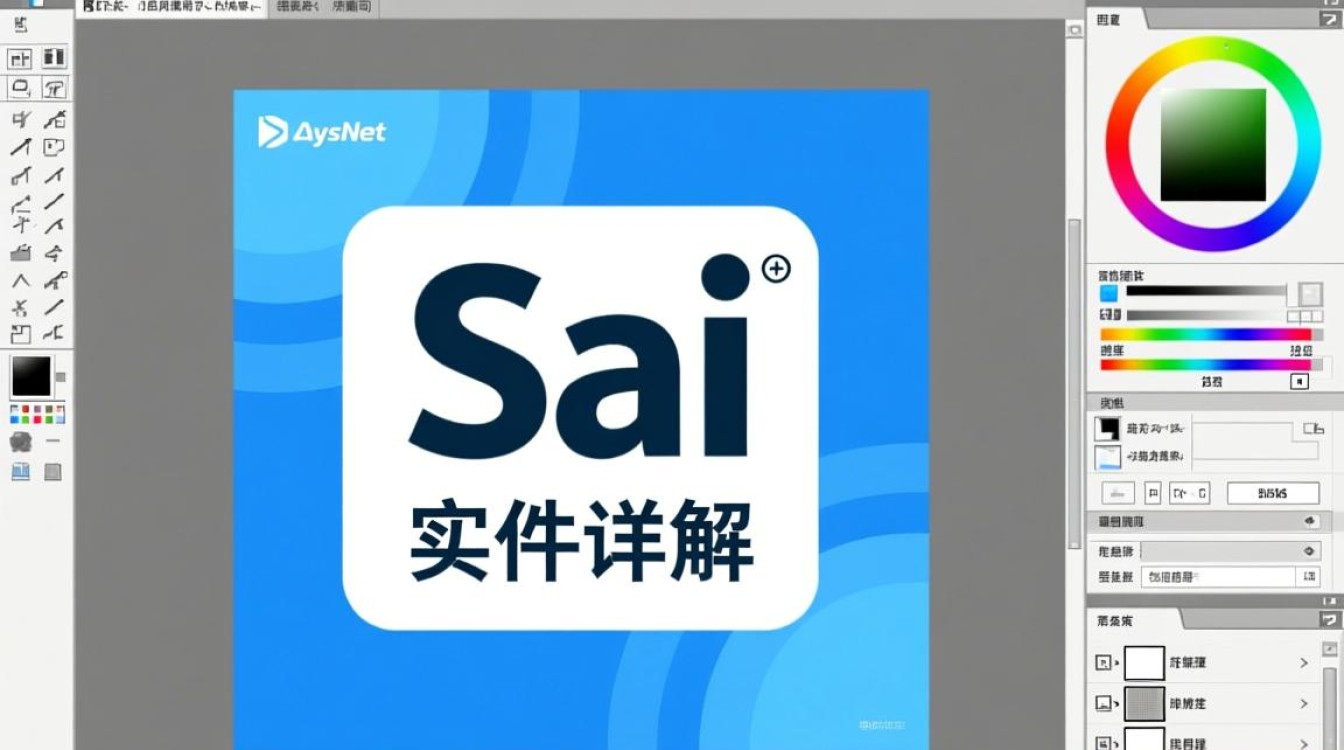Click the blue-and-white preview thumbnail
Screen dimensions: 1344x750
[1108, 458]
